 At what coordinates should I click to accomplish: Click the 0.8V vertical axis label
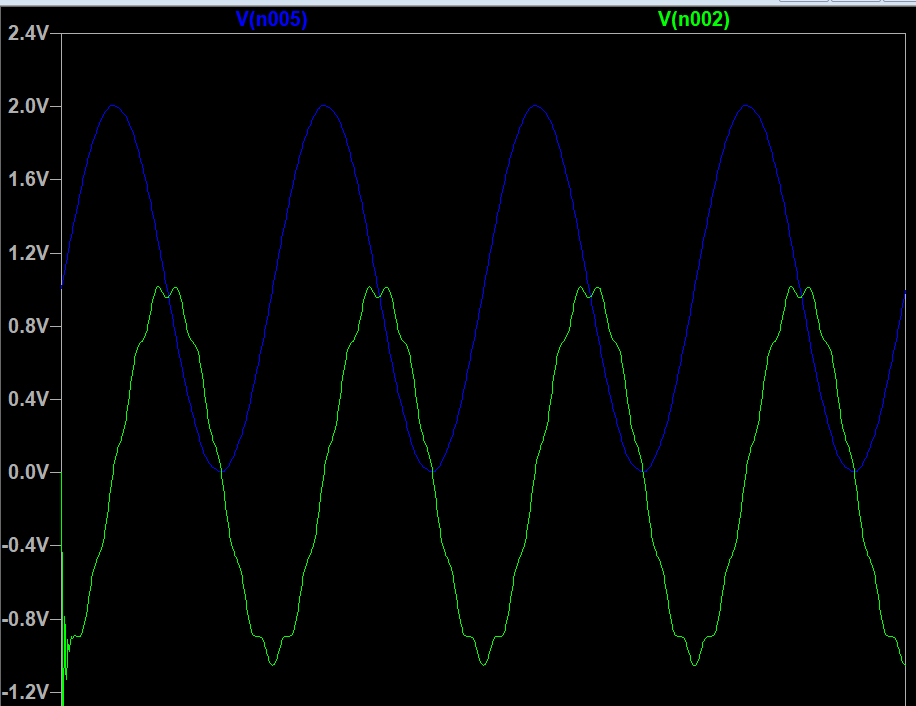tap(28, 326)
